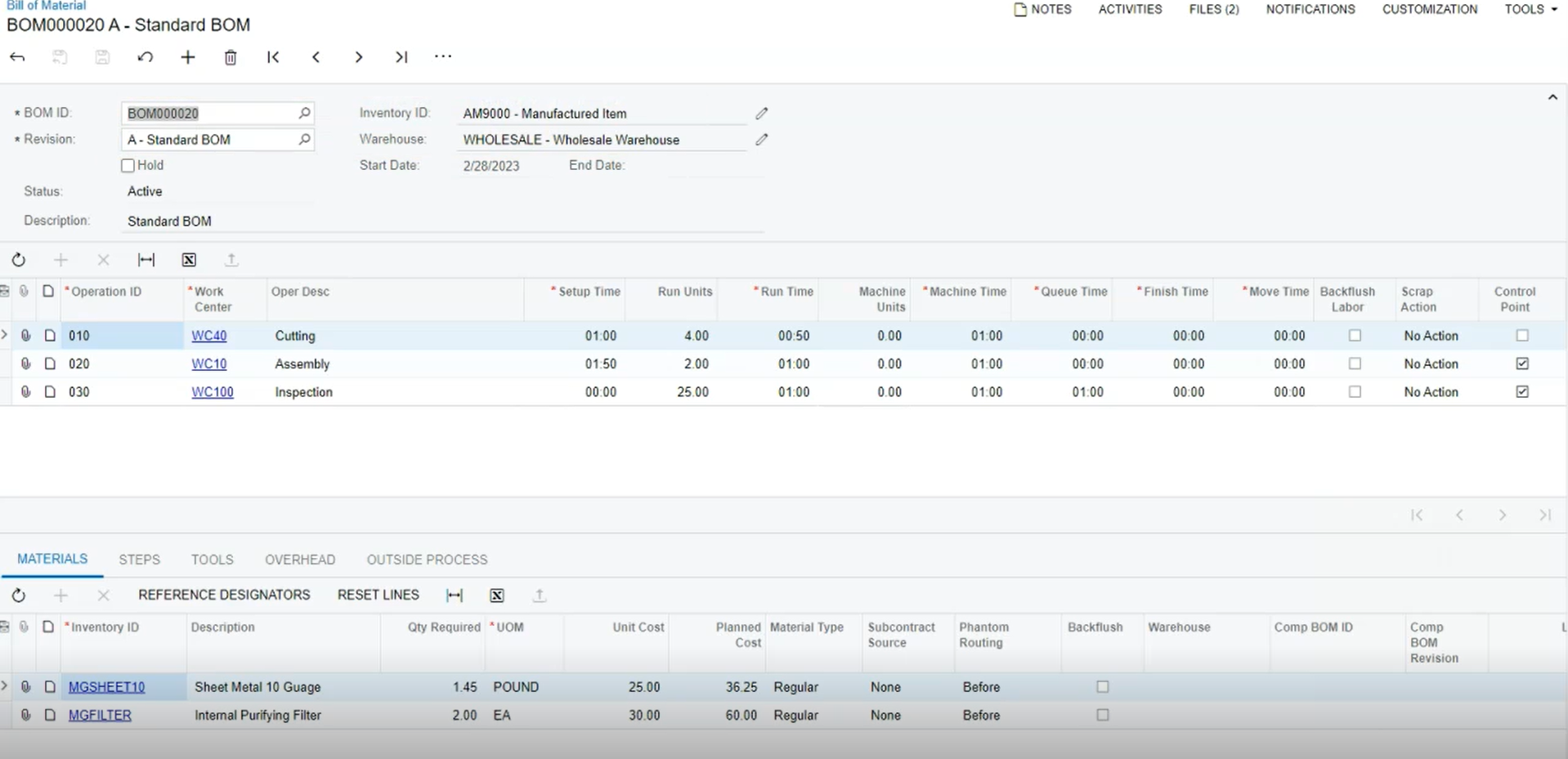
Task: Select the OUTSIDE PROCESS tab
Action: [x=427, y=560]
